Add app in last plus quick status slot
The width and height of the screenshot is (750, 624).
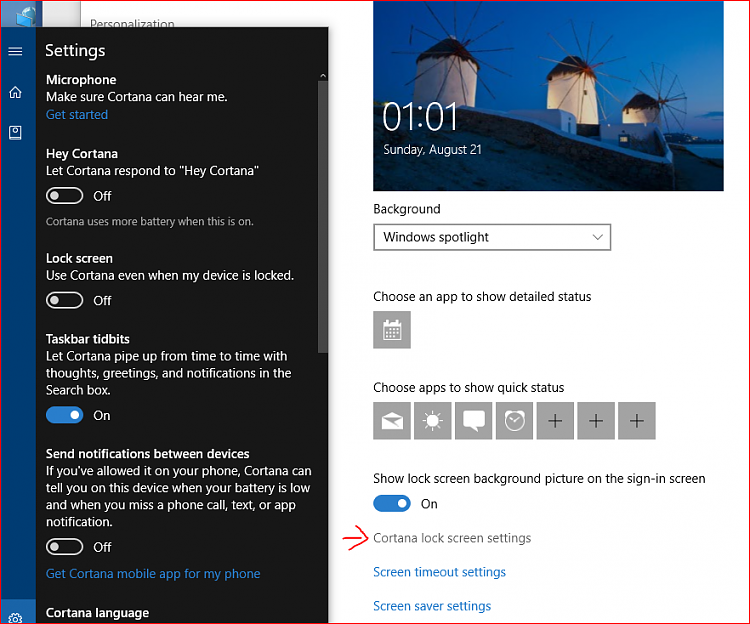[x=637, y=421]
